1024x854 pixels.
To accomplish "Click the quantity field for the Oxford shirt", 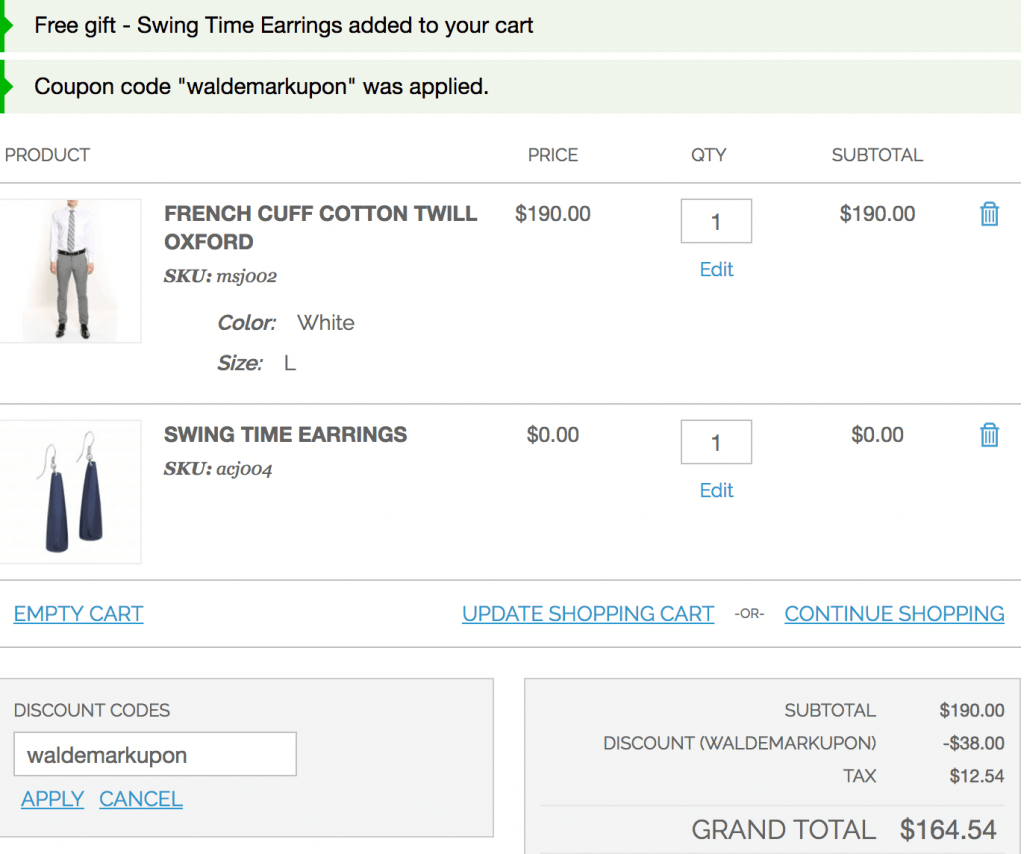I will click(716, 221).
